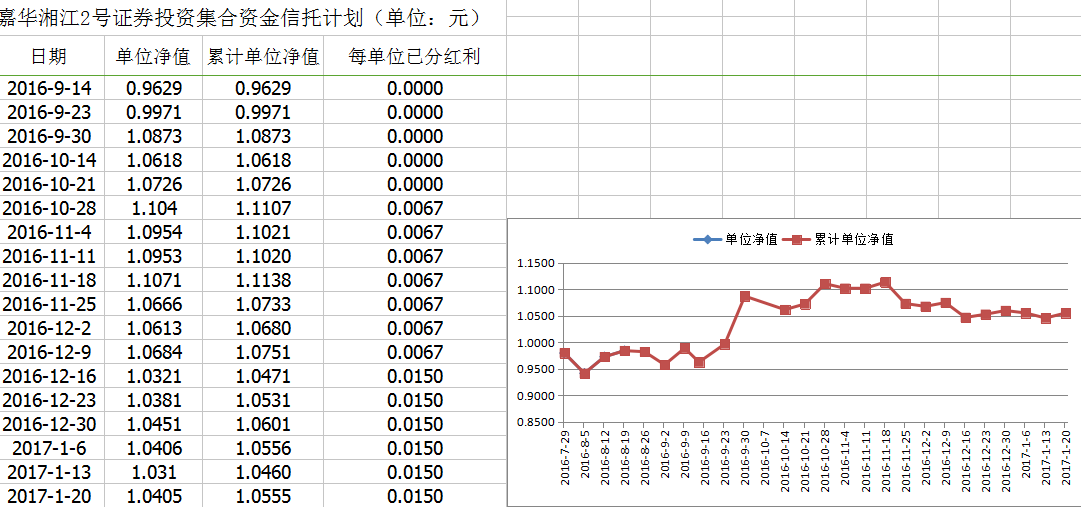
Task: Select the 日期 column header cell
Action: coord(49,57)
